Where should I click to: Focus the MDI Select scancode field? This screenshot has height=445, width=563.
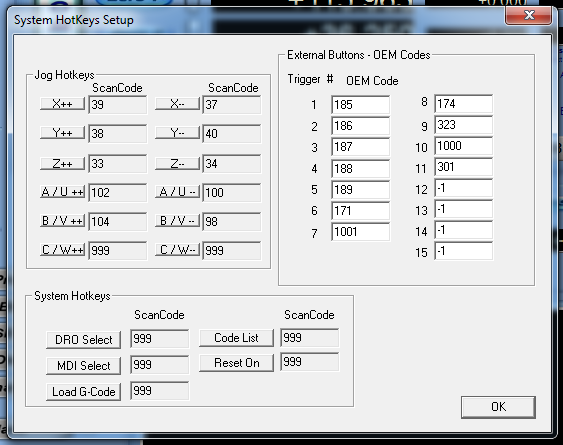click(x=159, y=365)
